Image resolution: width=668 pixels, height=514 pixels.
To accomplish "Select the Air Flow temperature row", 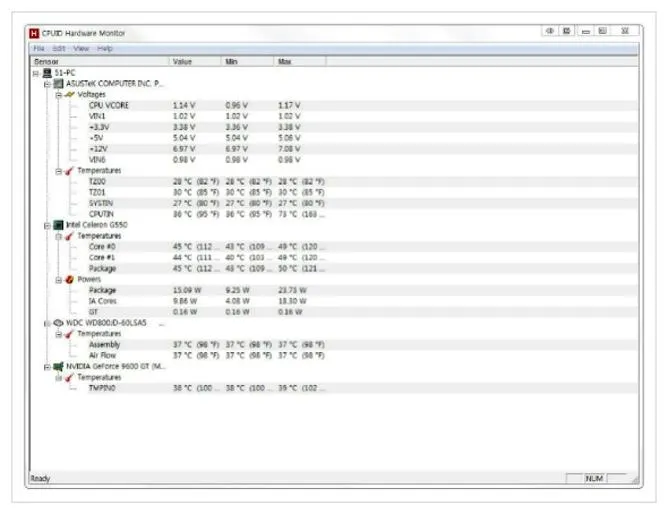I will pyautogui.click(x=362, y=356).
